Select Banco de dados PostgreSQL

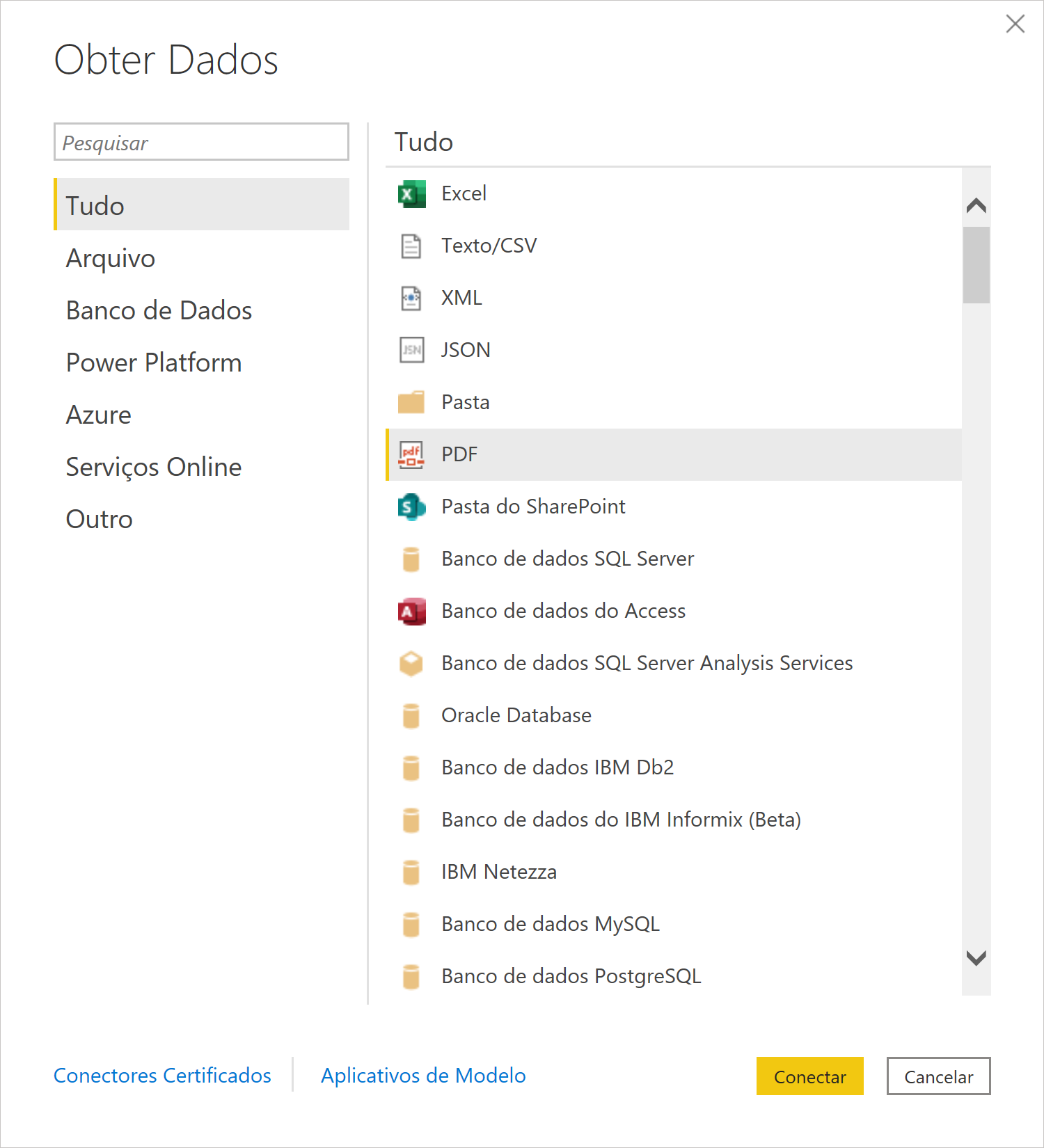point(674,976)
